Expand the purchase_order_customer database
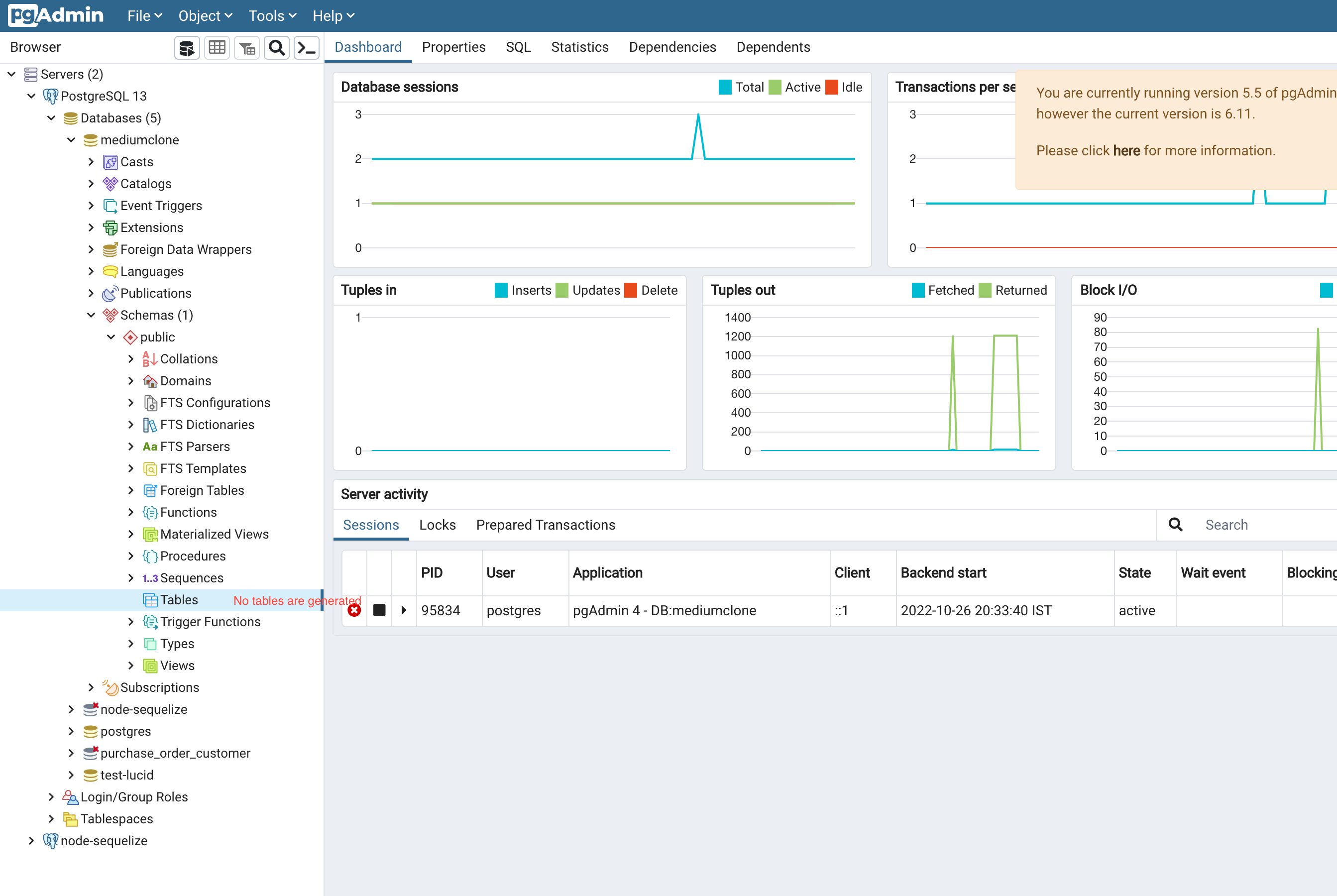1337x896 pixels. tap(70, 753)
